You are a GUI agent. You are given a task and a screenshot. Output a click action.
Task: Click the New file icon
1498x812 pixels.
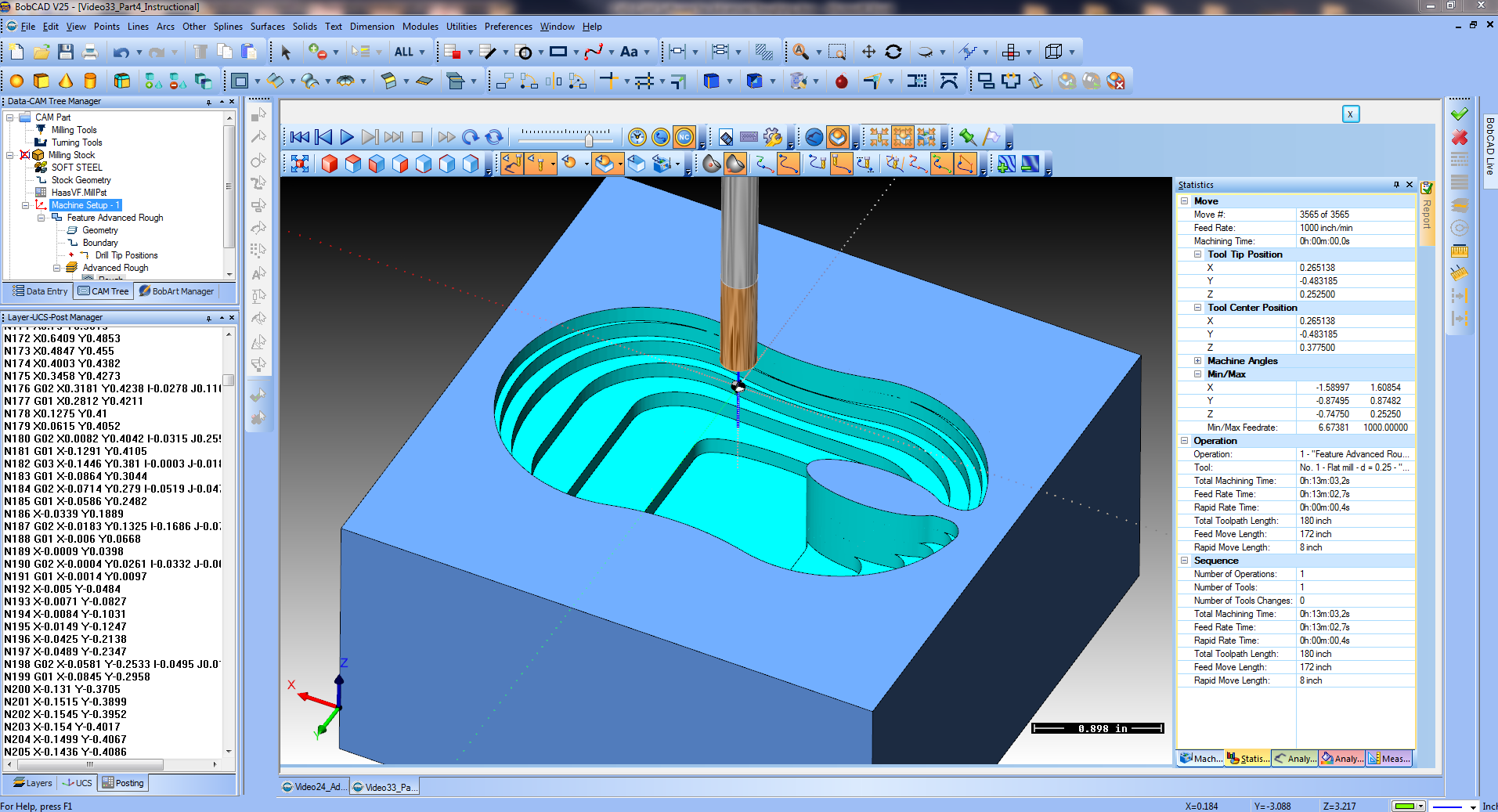click(16, 52)
